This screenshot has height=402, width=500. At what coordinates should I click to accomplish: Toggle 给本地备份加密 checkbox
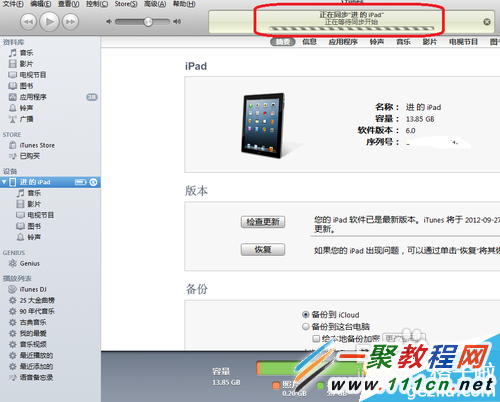coord(316,339)
